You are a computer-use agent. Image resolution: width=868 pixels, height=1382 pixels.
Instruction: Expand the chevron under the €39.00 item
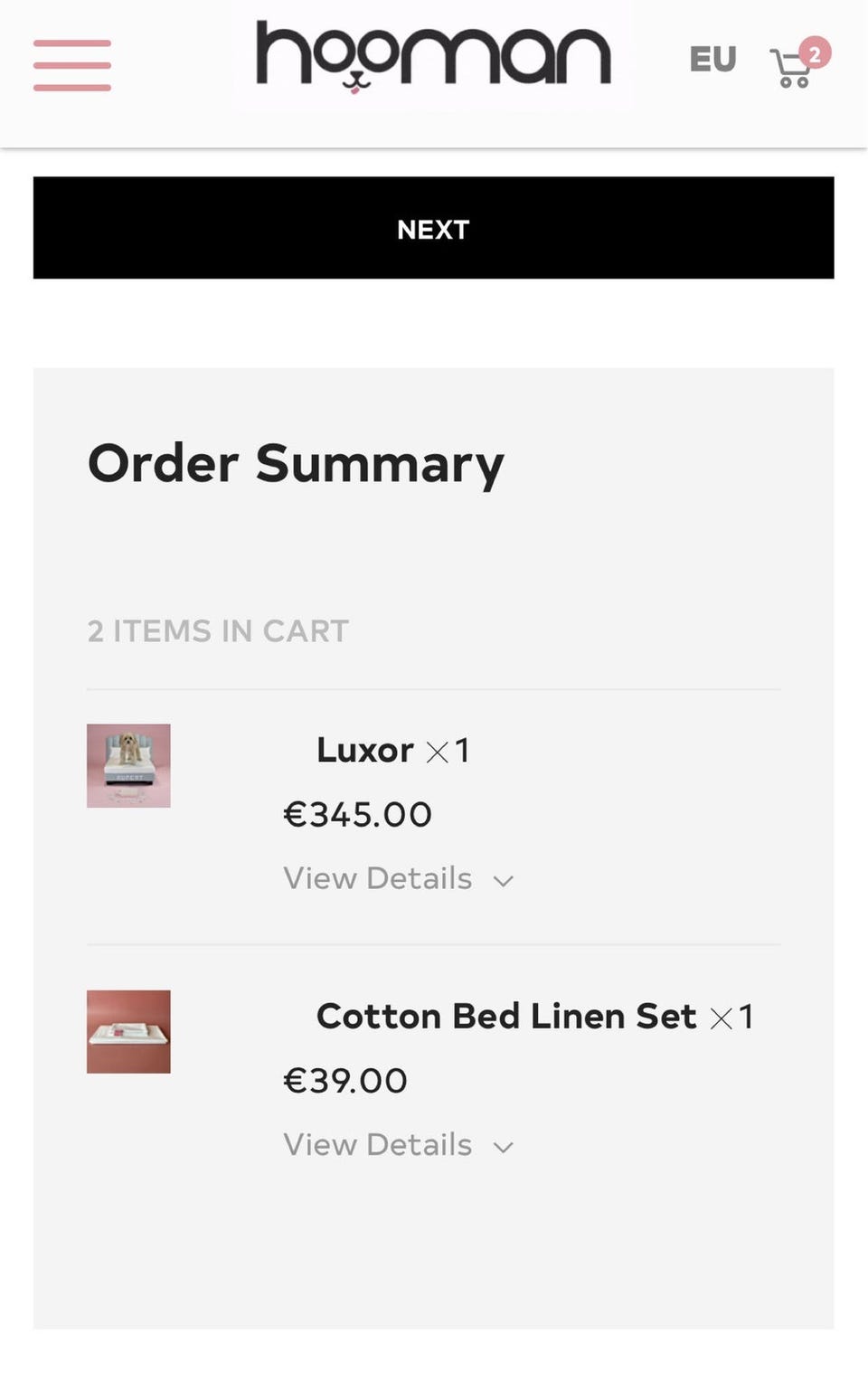coord(504,1147)
